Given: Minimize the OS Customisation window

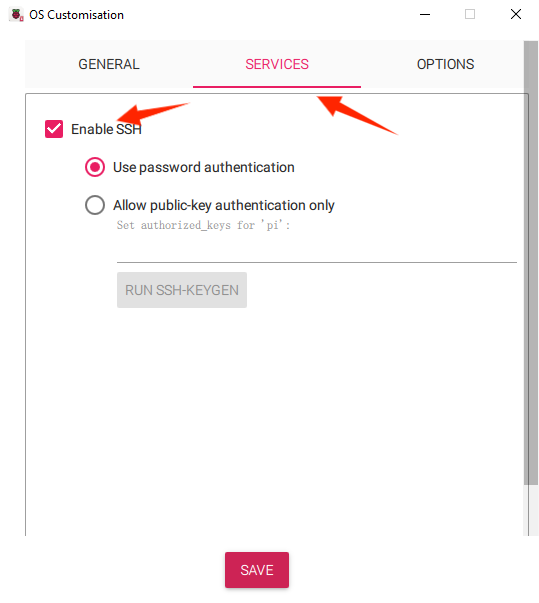Looking at the screenshot, I should pyautogui.click(x=425, y=15).
